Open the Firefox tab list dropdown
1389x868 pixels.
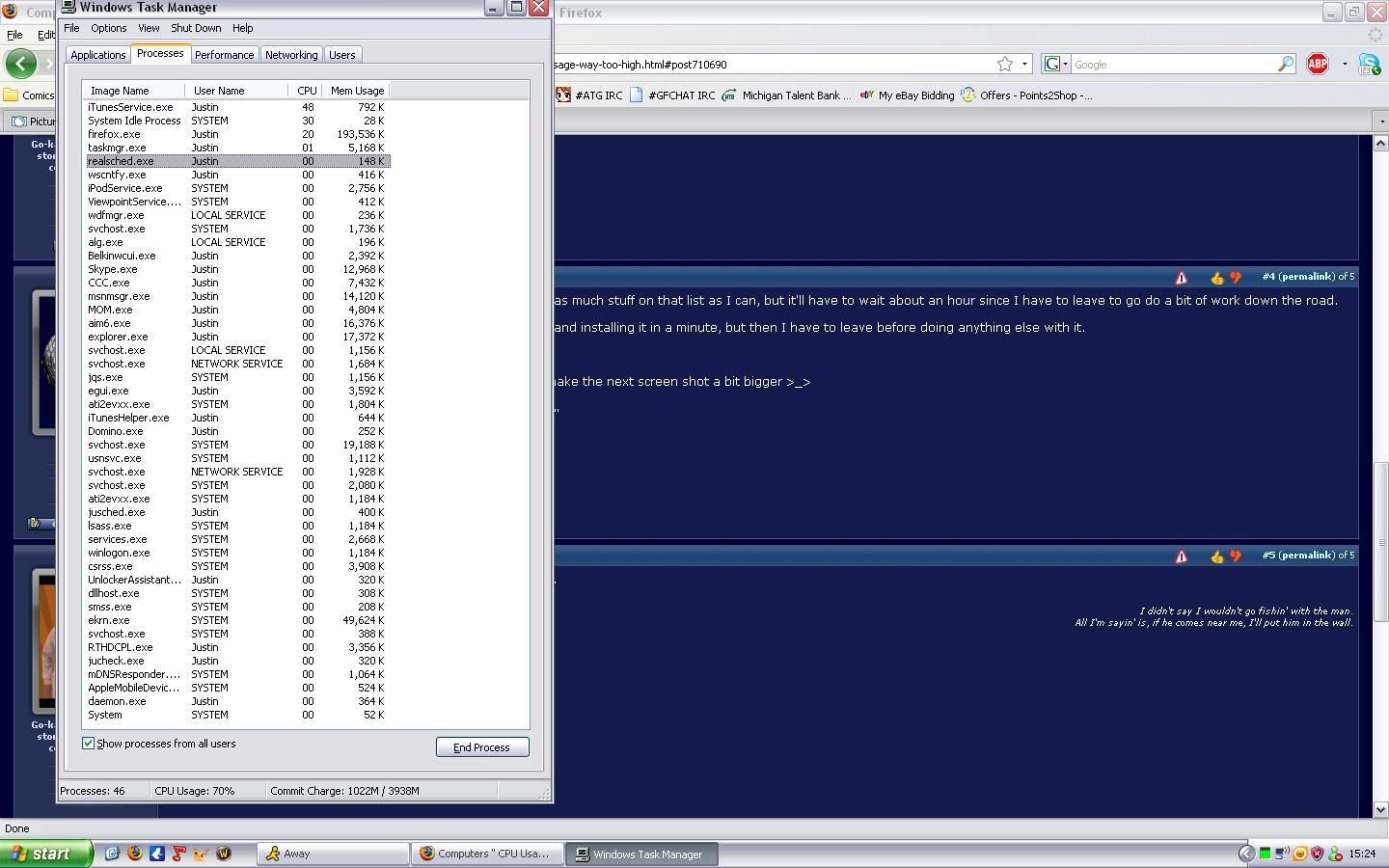coord(1380,122)
